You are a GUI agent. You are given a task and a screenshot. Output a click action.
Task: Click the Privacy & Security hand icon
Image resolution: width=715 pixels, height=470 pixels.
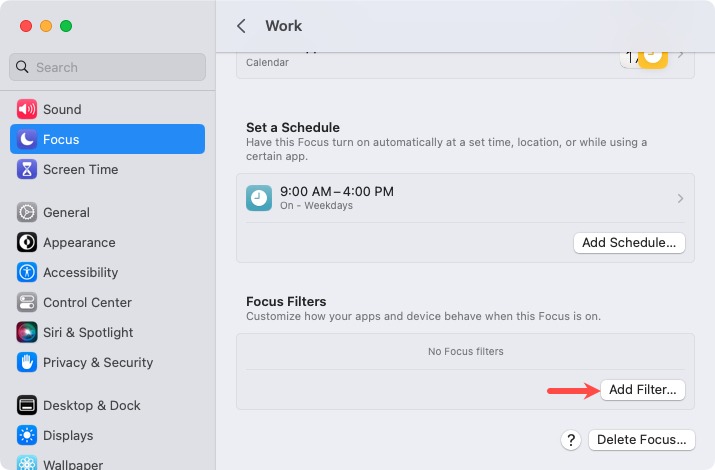click(27, 362)
